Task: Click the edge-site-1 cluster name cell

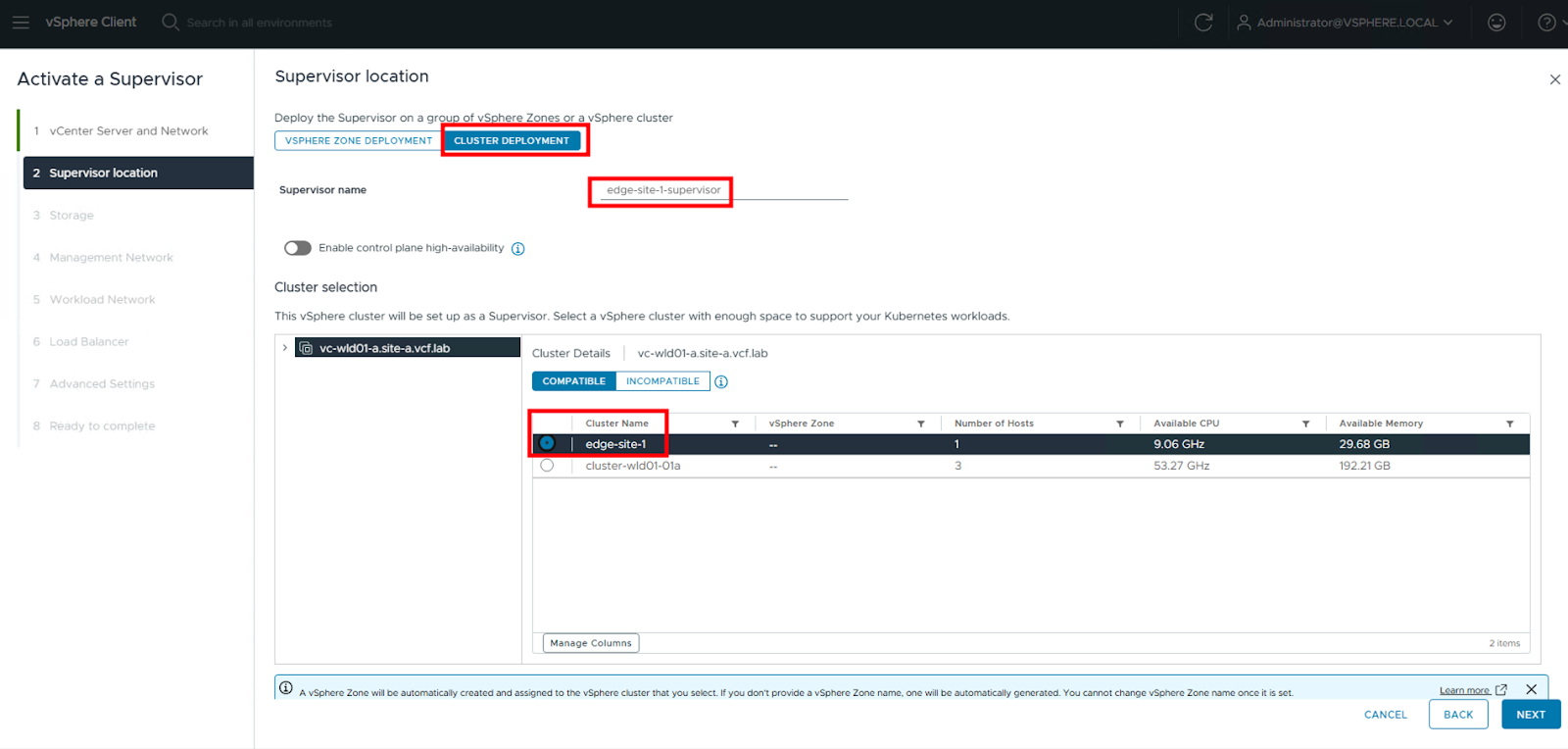Action: 615,444
